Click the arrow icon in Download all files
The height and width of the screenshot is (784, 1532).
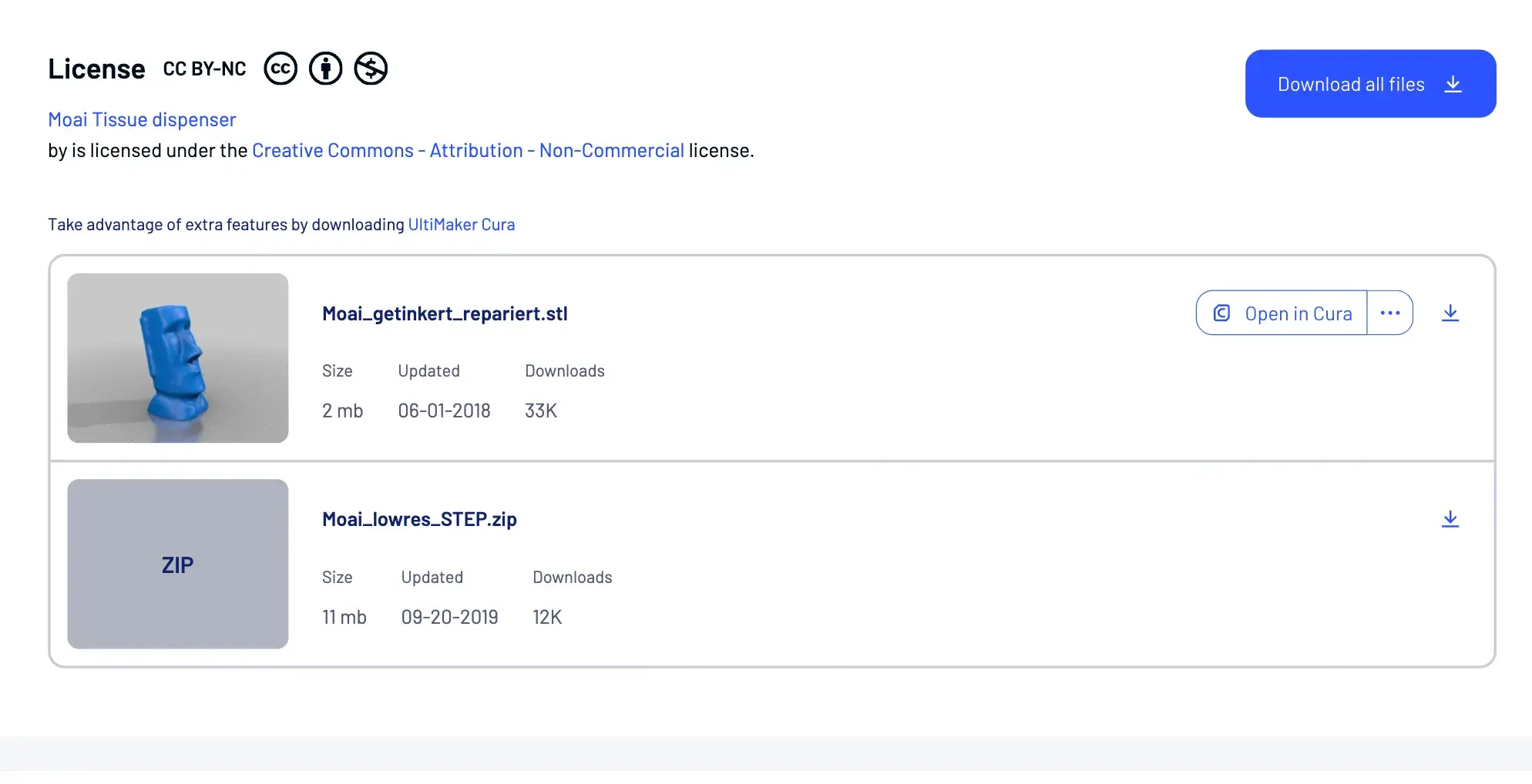coord(1453,84)
